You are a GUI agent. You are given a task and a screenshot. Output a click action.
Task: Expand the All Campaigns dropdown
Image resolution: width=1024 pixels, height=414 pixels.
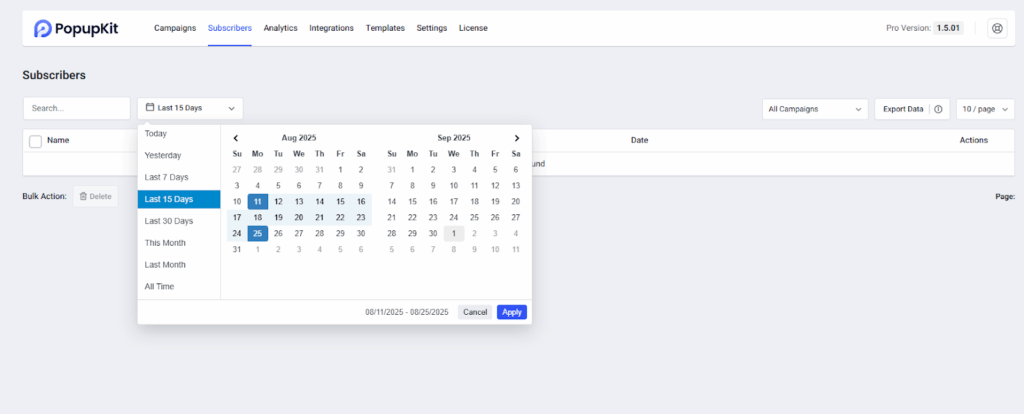pyautogui.click(x=814, y=108)
